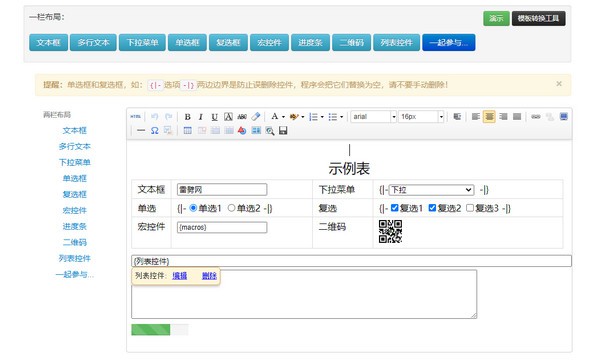This screenshot has width=600, height=363.
Task: Insert horizontal rule with the line icon
Action: coord(141,131)
